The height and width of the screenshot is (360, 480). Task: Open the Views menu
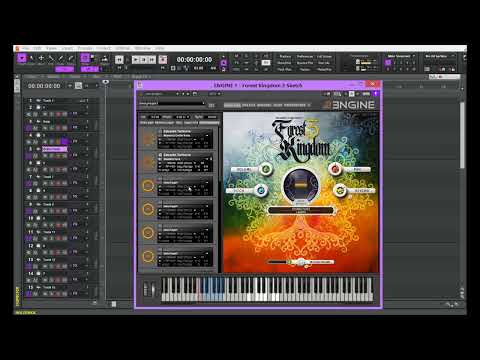(x=51, y=48)
